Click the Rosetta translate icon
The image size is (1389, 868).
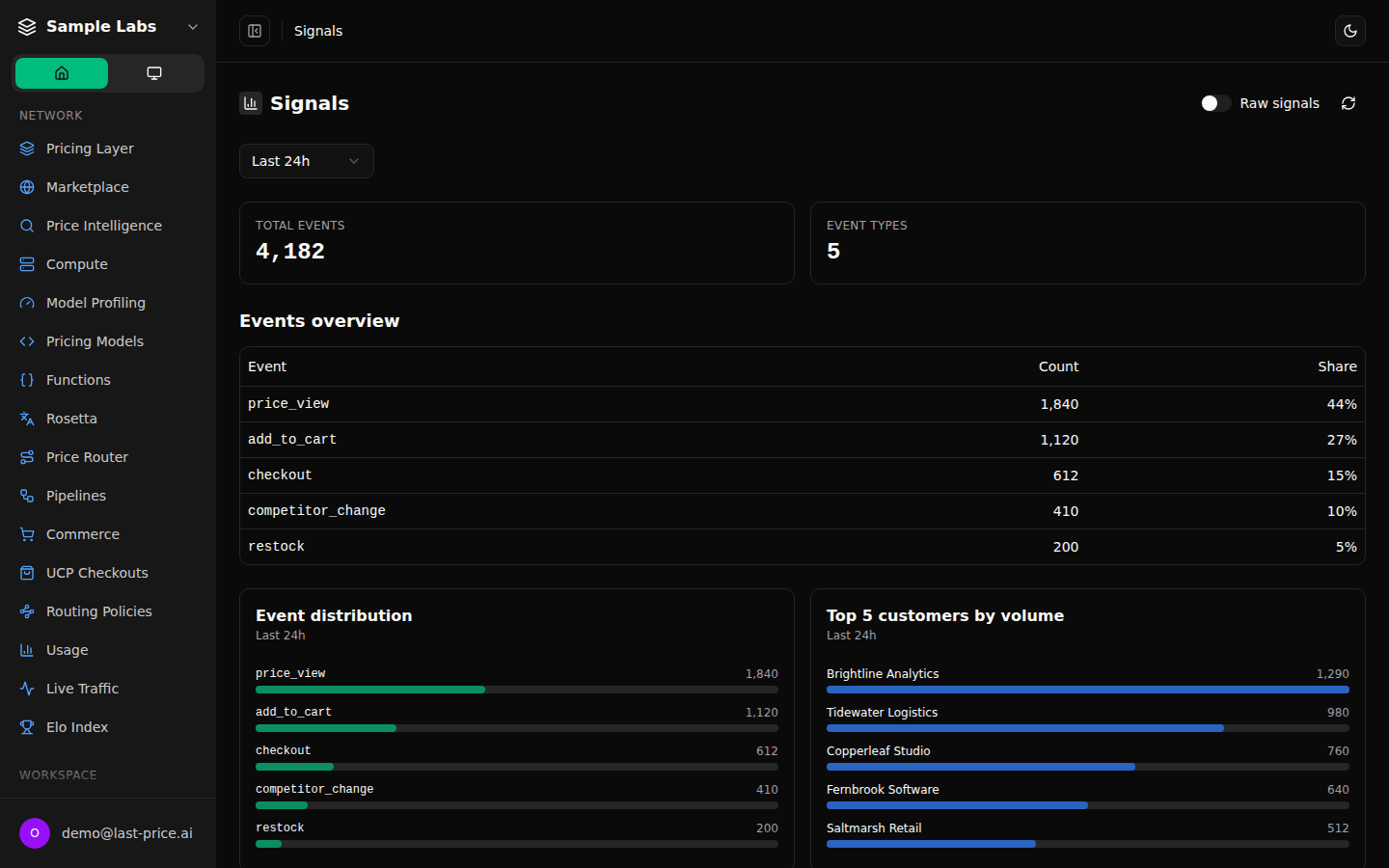coord(27,419)
